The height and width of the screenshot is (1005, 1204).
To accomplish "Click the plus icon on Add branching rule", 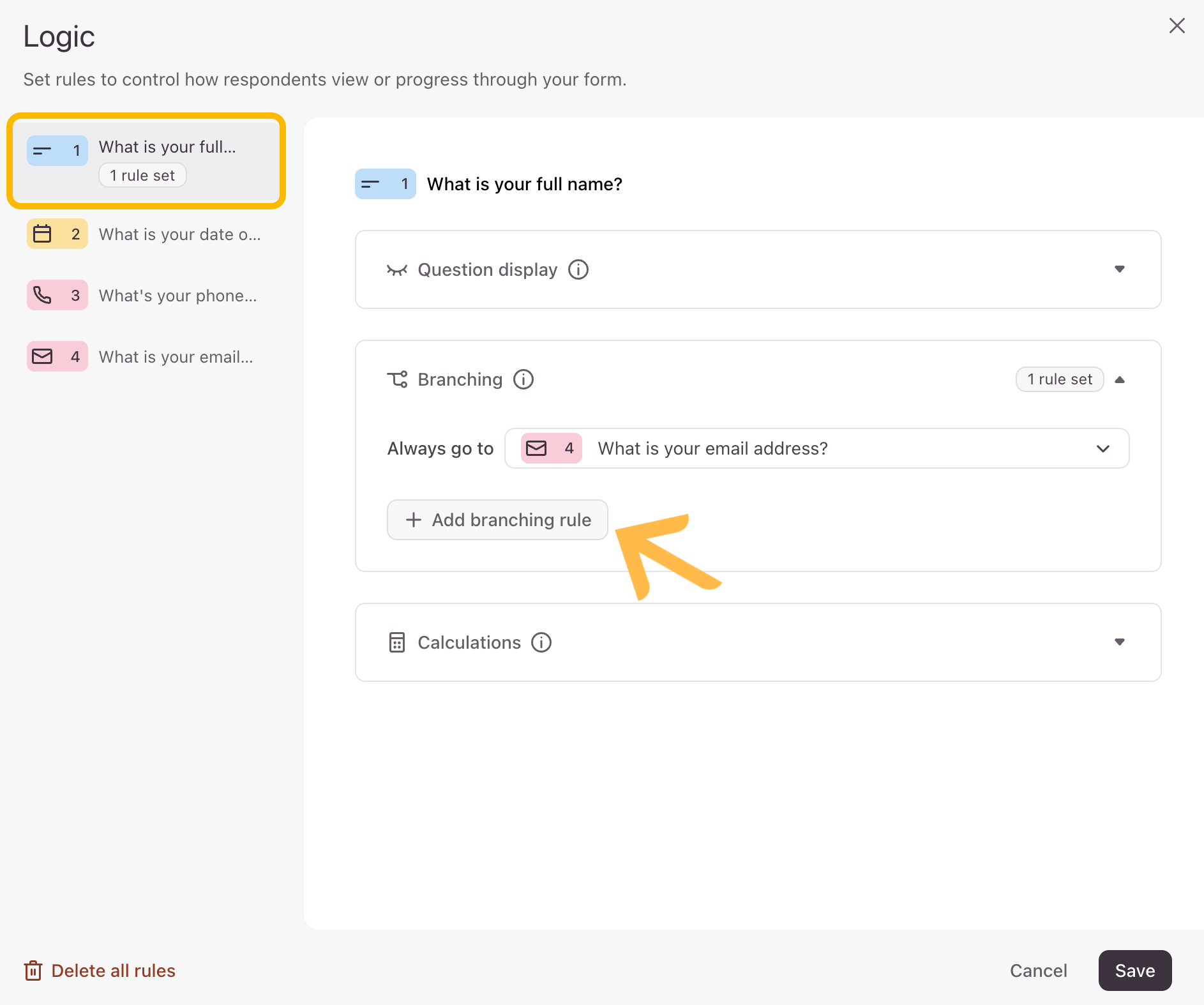I will [414, 520].
